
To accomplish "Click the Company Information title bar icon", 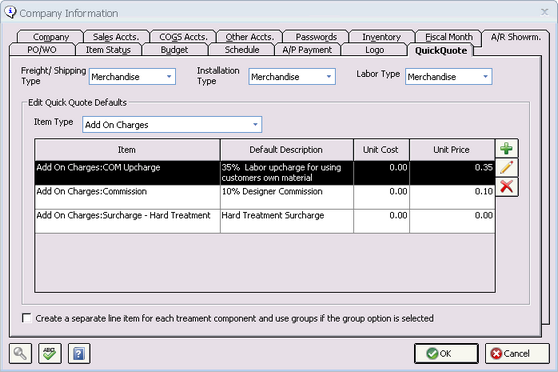I will click(10, 12).
